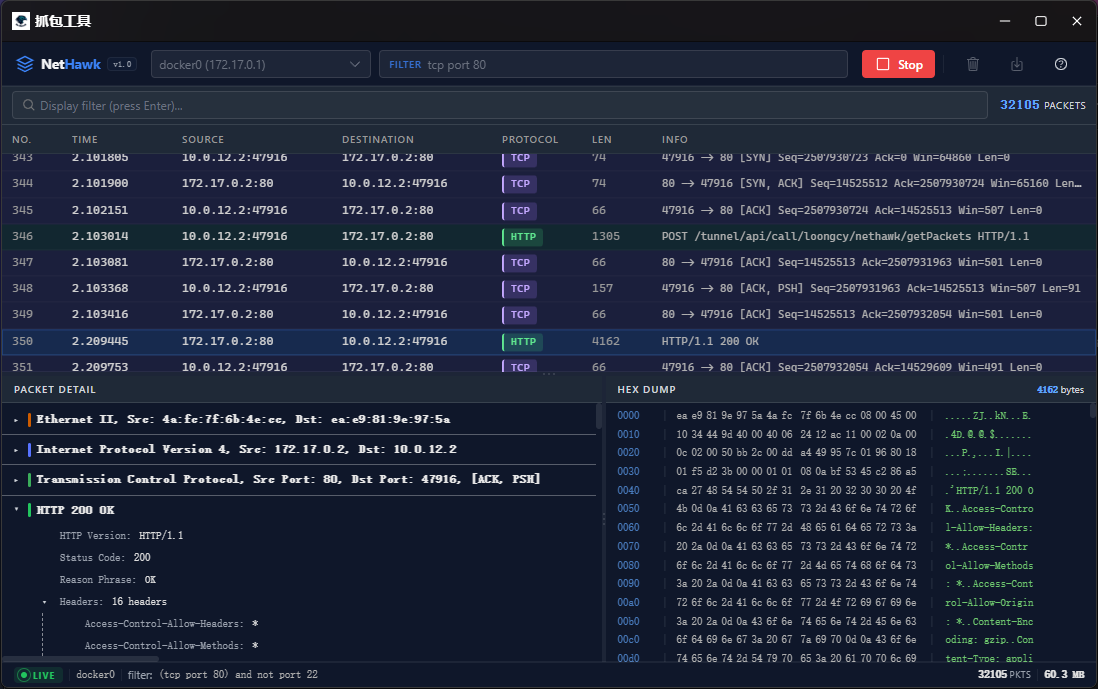Sort by the TIME column header
The height and width of the screenshot is (689, 1098).
(x=85, y=140)
